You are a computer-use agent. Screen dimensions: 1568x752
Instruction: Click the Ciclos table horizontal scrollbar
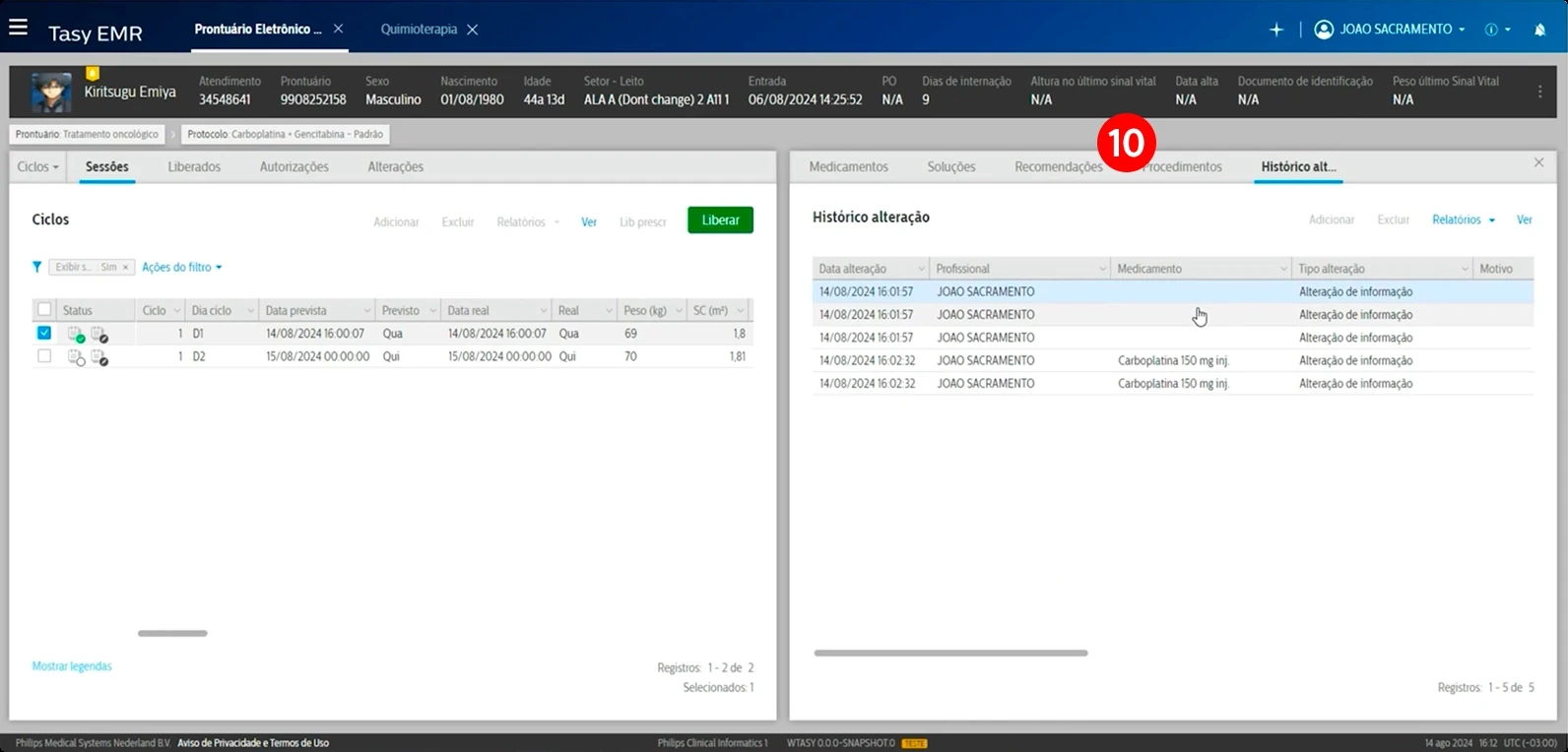(172, 633)
